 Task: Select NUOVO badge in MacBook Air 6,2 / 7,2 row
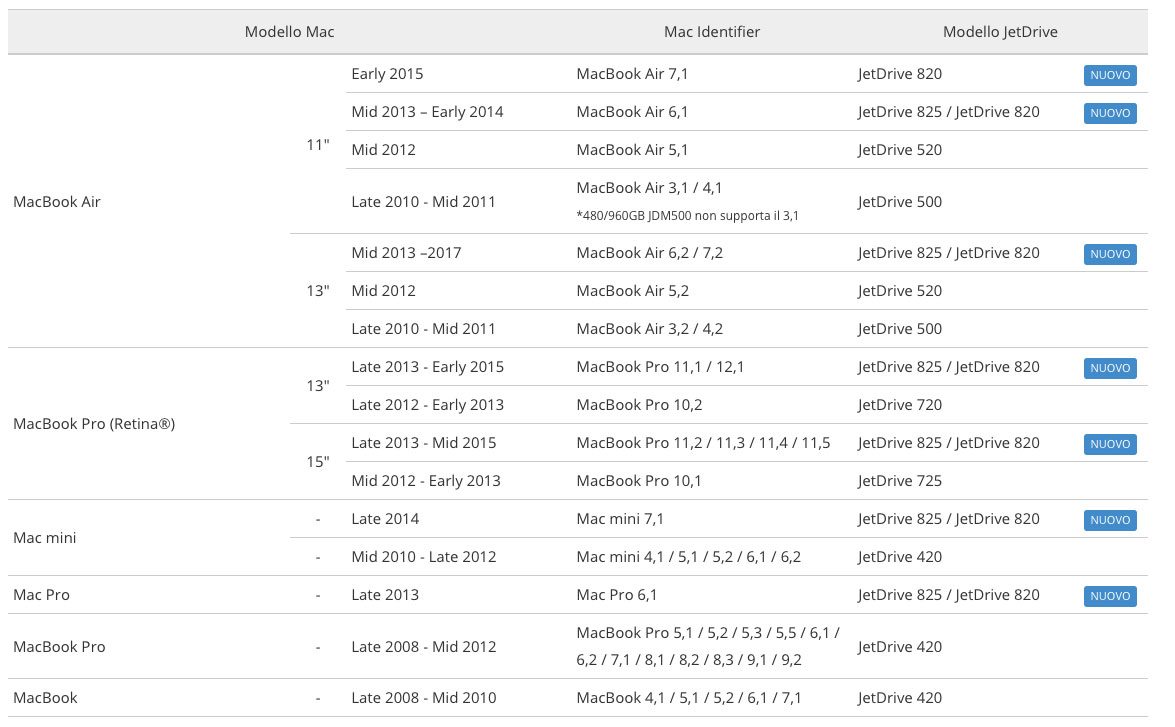pos(1109,254)
